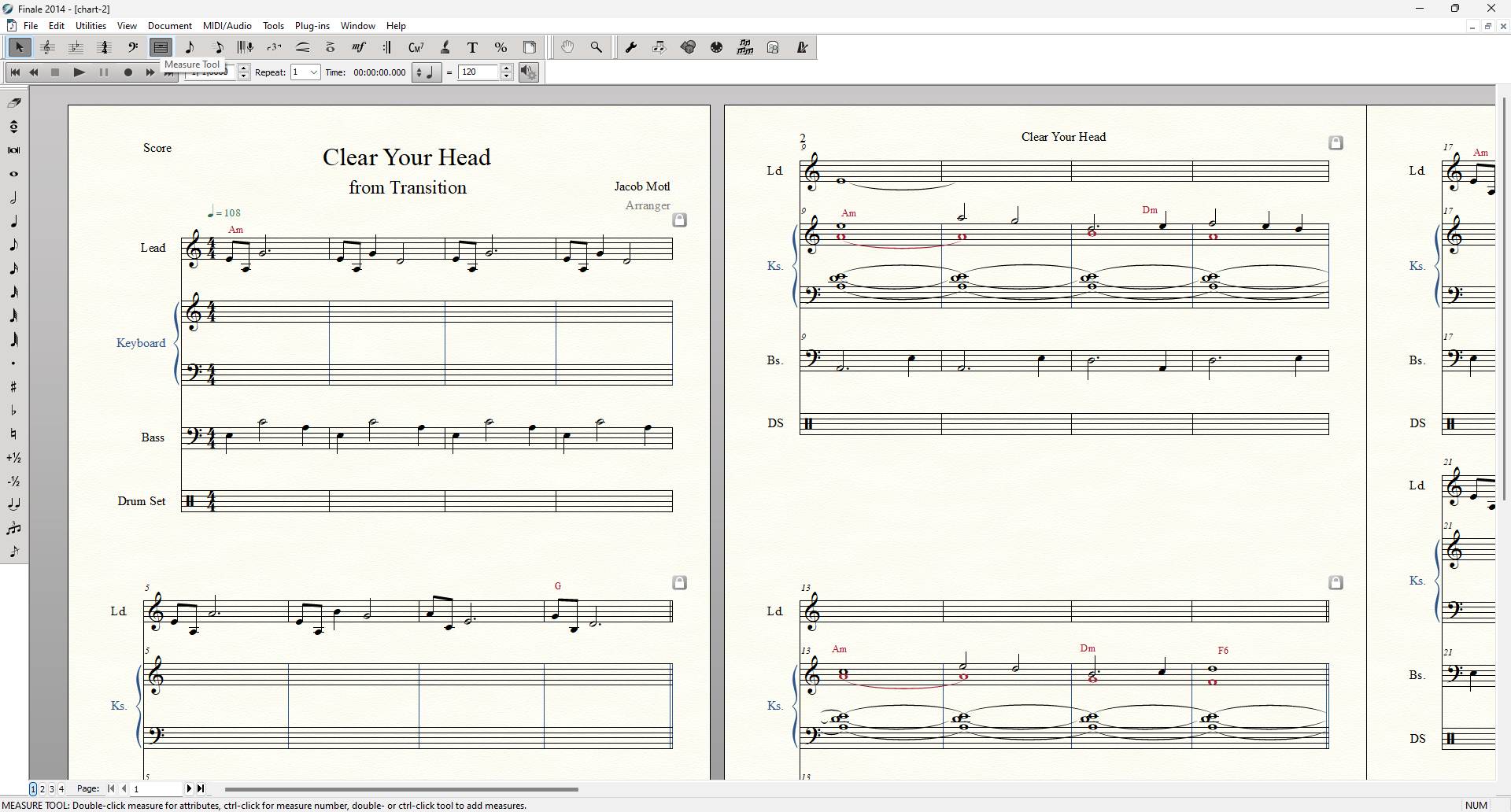The height and width of the screenshot is (812, 1511).
Task: Open the File menu
Action: click(31, 26)
